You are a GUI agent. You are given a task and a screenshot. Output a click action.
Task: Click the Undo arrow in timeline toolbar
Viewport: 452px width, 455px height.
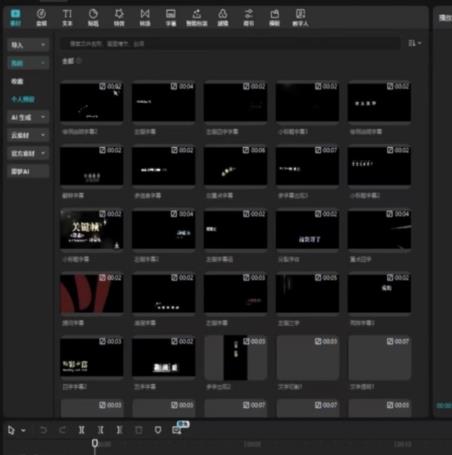[43, 430]
